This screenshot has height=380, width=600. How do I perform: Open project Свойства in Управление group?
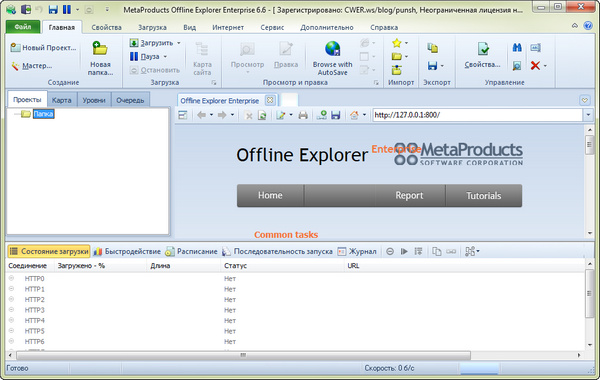pyautogui.click(x=483, y=55)
